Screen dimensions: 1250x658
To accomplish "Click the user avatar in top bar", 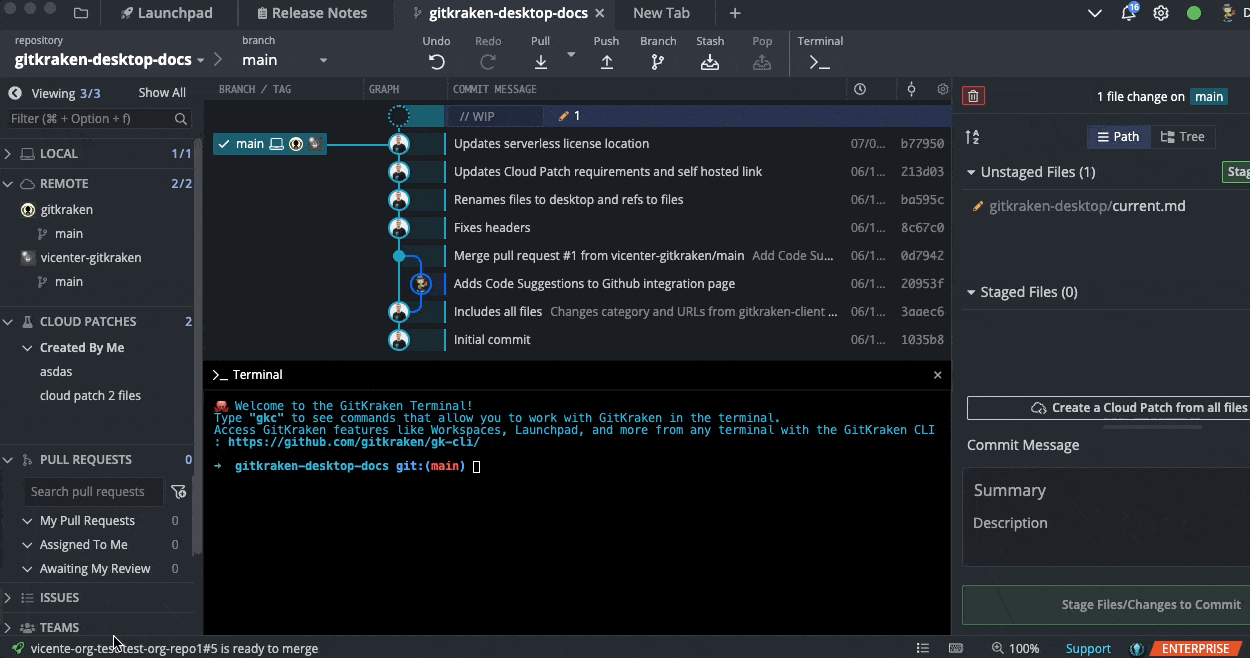I will [x=1229, y=13].
